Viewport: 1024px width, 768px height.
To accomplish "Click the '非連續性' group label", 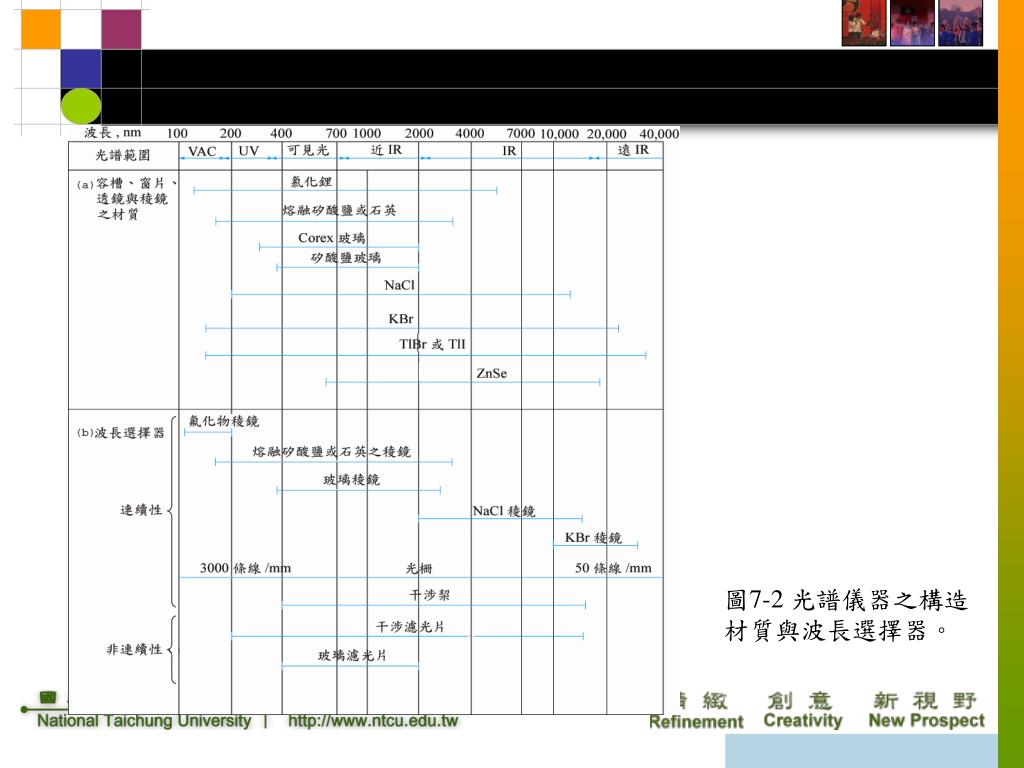I will [x=134, y=650].
